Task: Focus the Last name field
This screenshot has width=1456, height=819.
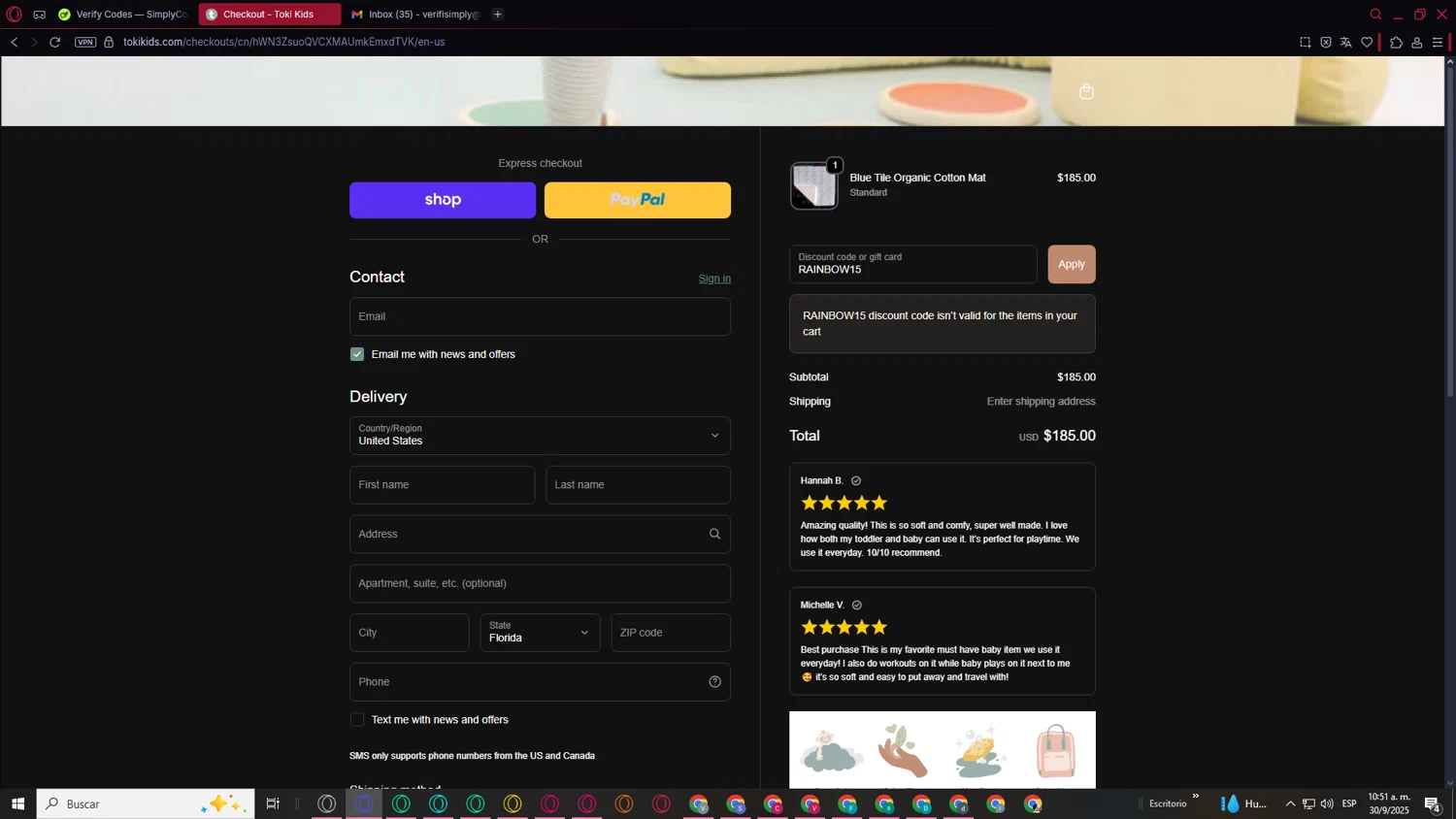Action: coord(638,485)
